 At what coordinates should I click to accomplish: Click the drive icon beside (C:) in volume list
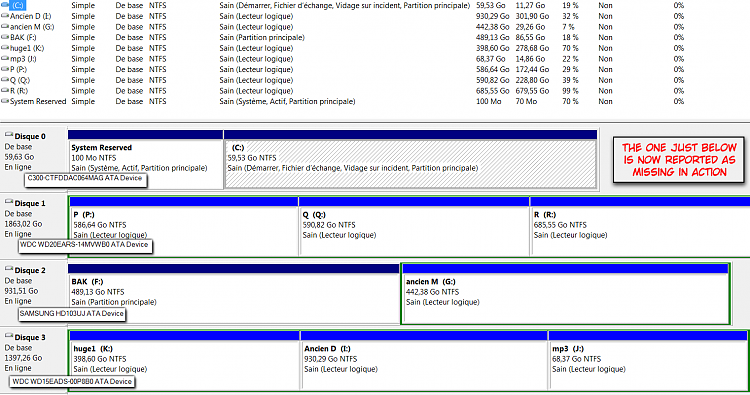(x=5, y=5)
